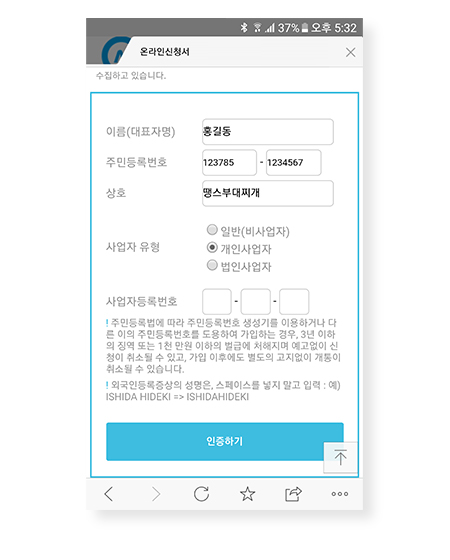
Task: Select the 일반(비사업자) radio option
Action: pyautogui.click(x=212, y=230)
